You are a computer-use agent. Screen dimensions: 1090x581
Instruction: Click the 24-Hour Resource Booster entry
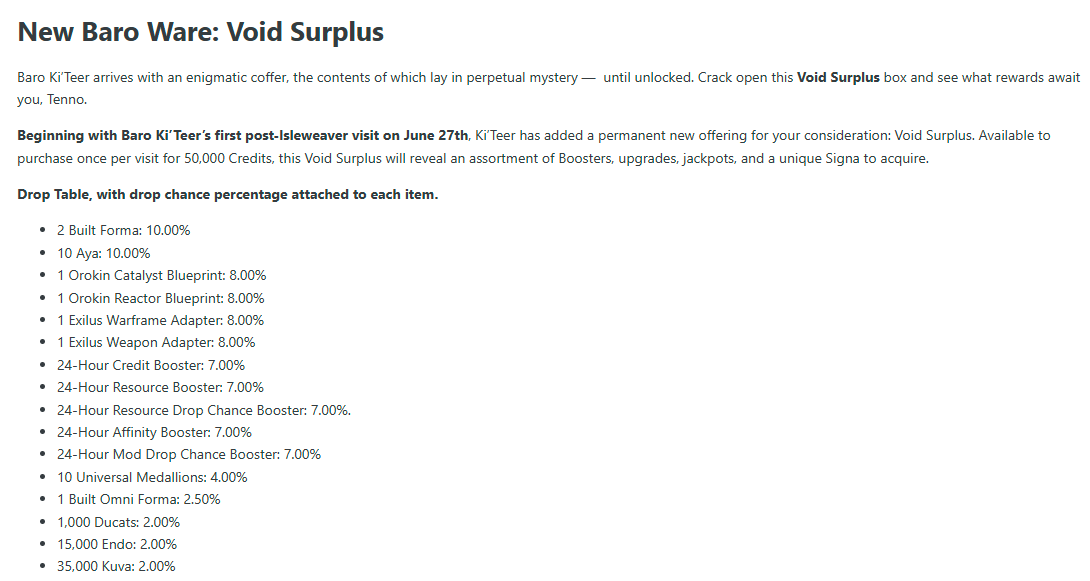[161, 387]
